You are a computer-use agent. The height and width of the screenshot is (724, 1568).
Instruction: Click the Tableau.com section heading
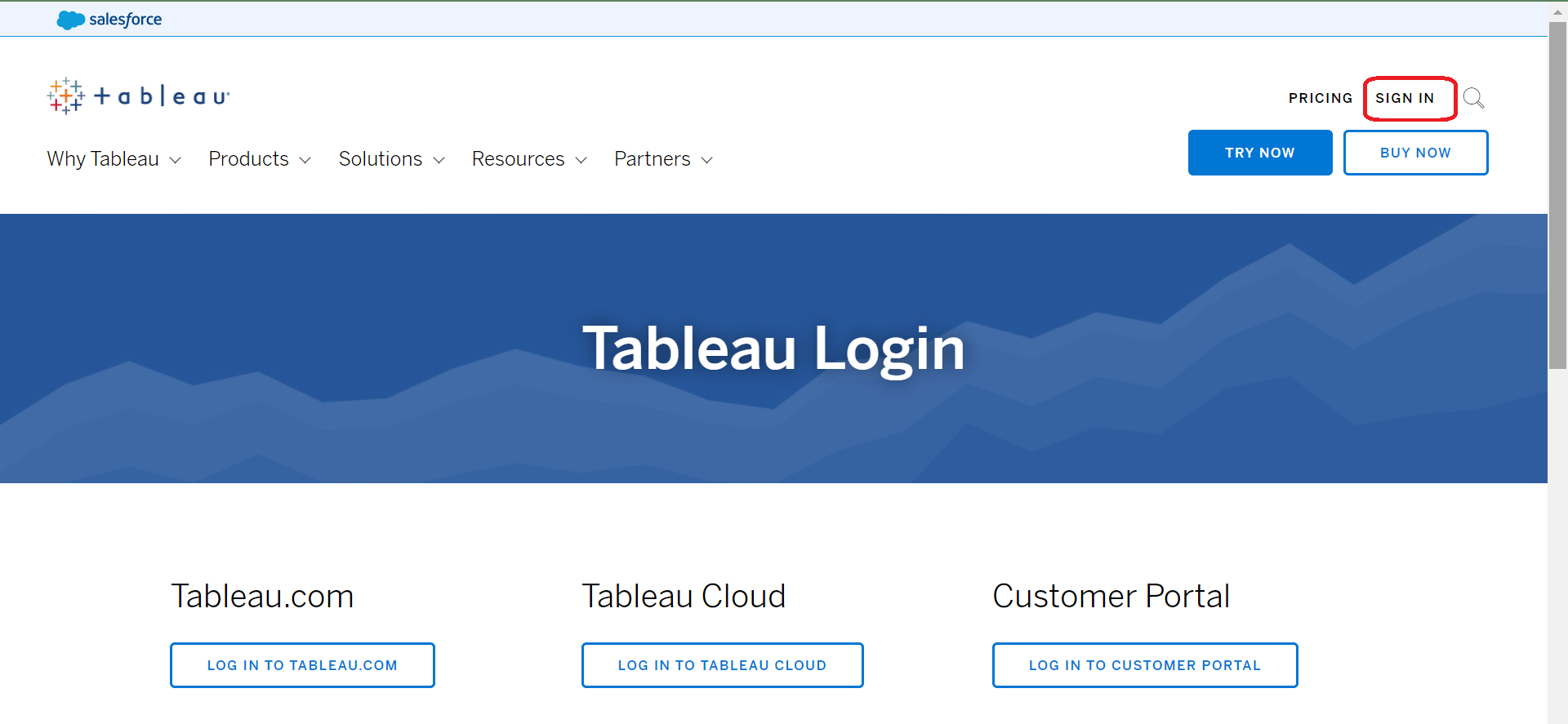[x=262, y=596]
